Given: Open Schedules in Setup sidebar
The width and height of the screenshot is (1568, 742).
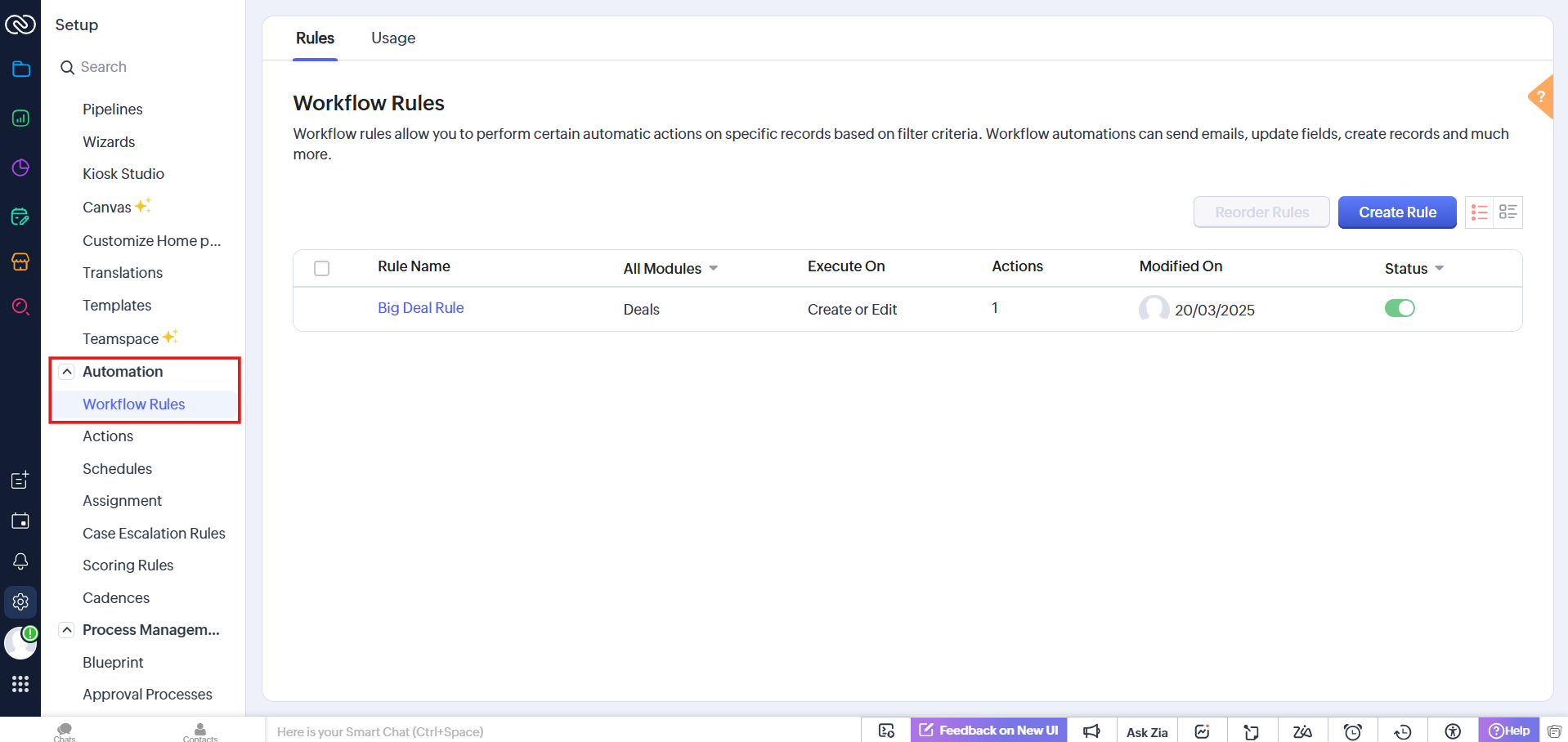Looking at the screenshot, I should click(x=117, y=469).
